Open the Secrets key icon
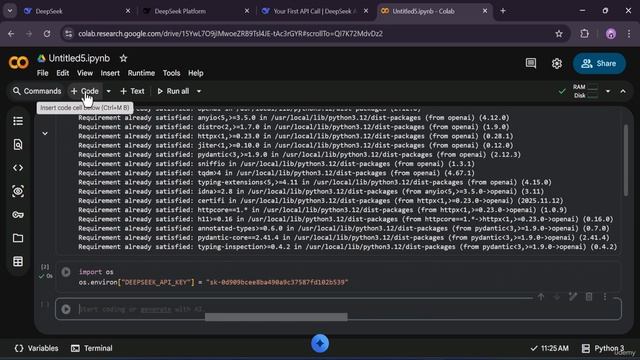 tap(18, 214)
